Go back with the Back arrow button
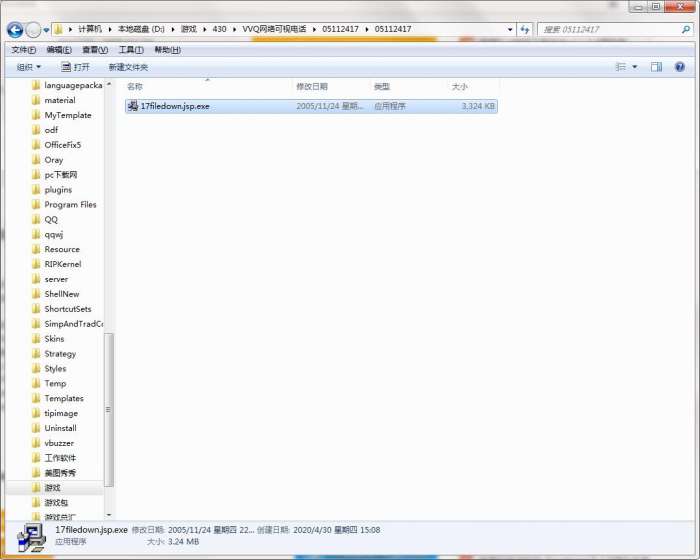Viewport: 700px width, 560px height. click(x=15, y=30)
